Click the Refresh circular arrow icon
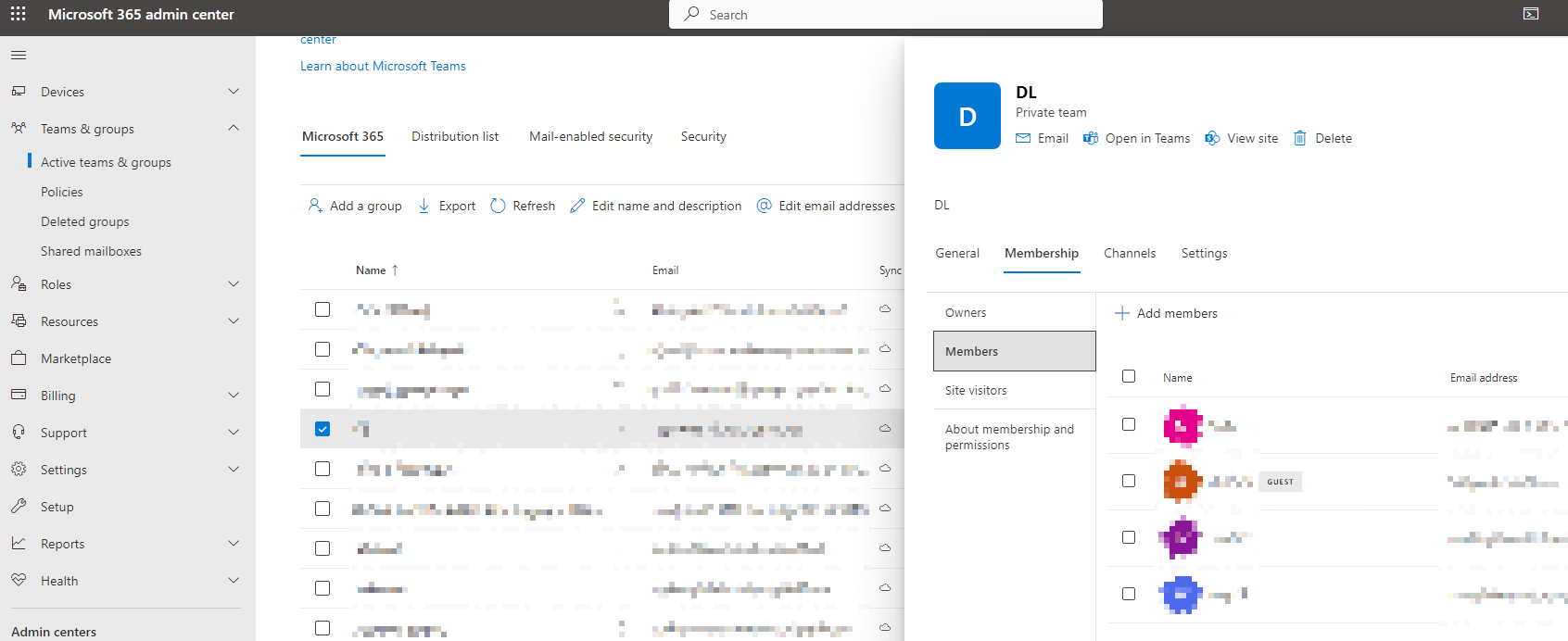The width and height of the screenshot is (1568, 641). pyautogui.click(x=498, y=206)
